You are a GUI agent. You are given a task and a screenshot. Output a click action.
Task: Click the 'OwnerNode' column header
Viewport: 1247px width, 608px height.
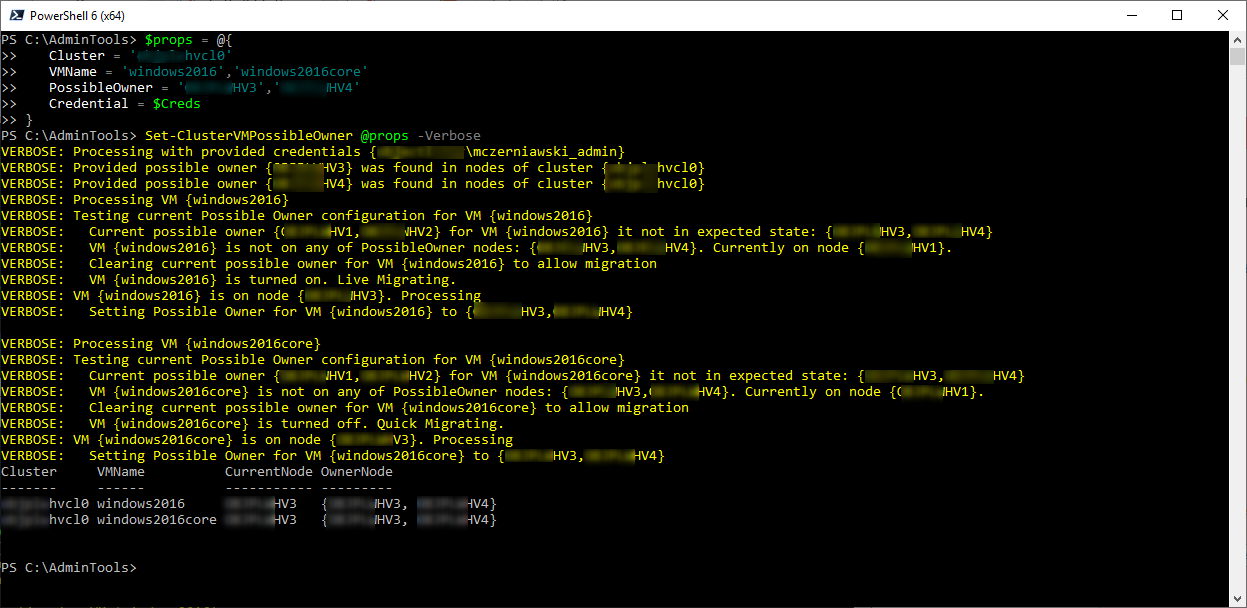click(x=356, y=472)
